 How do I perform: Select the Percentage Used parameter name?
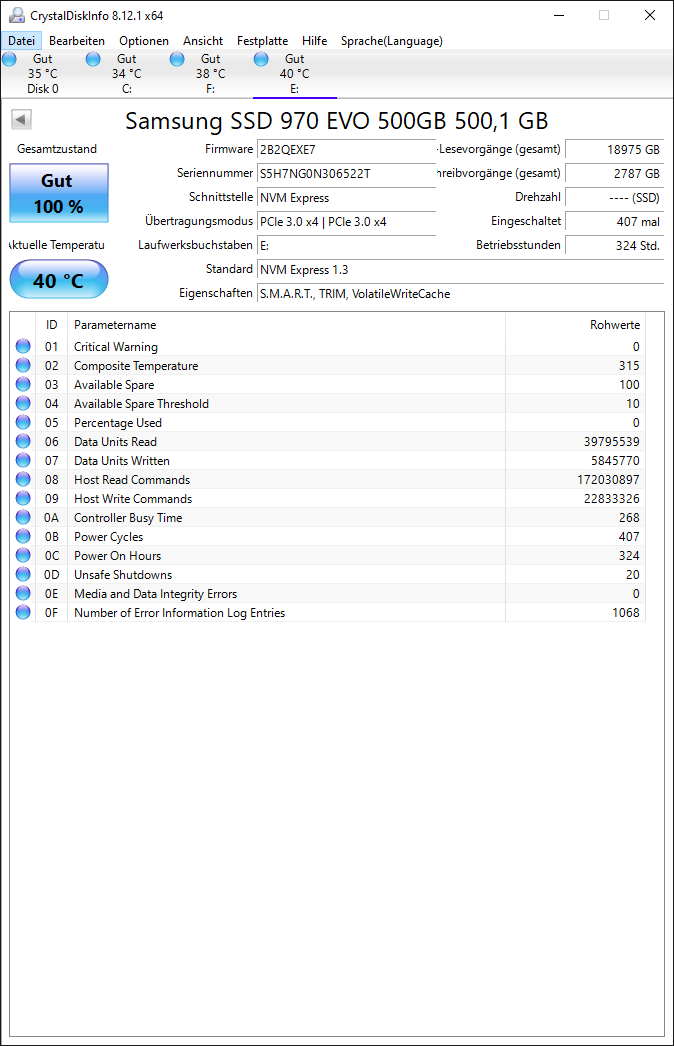[117, 423]
